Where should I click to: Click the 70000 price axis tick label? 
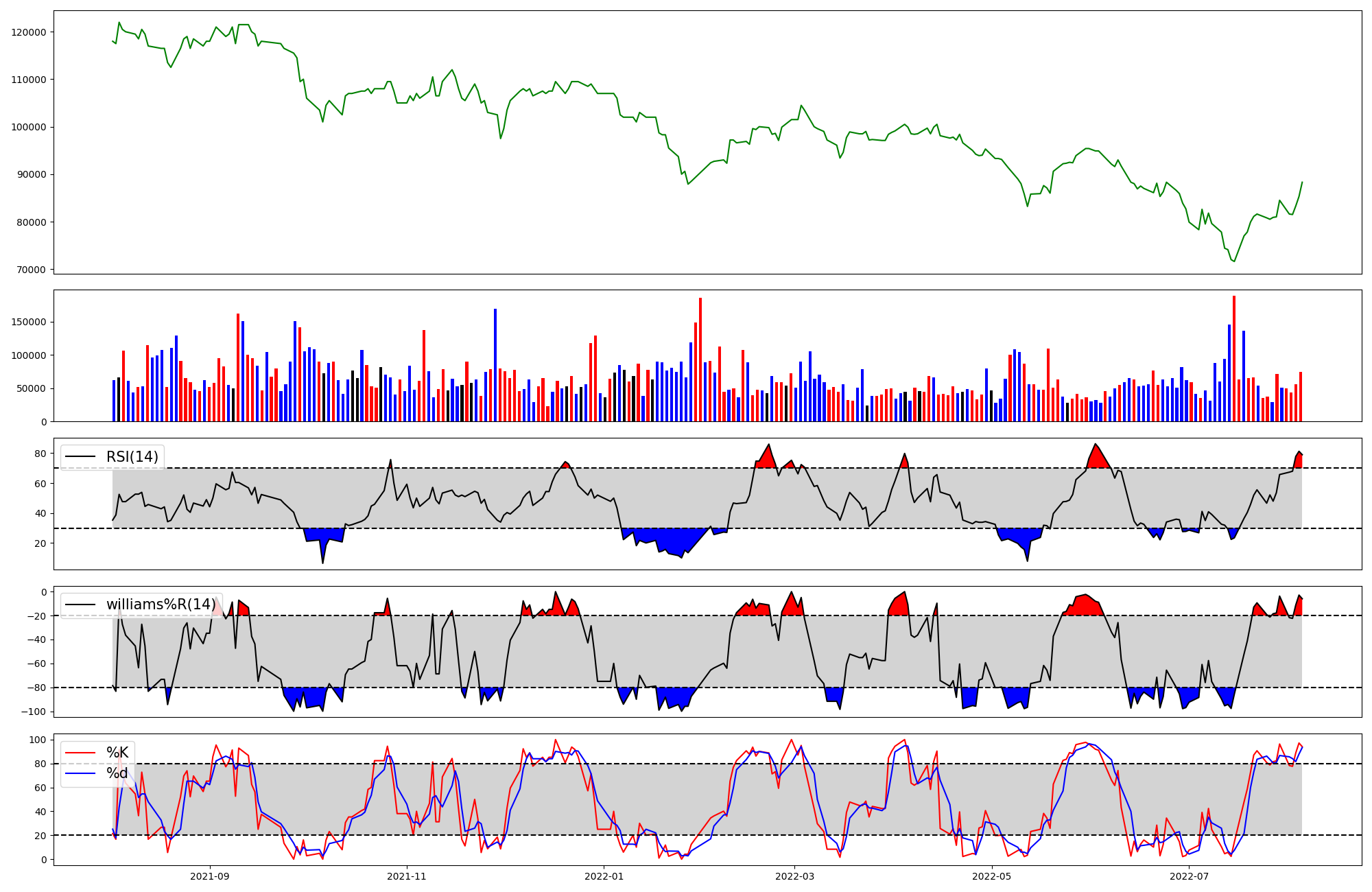[32, 270]
